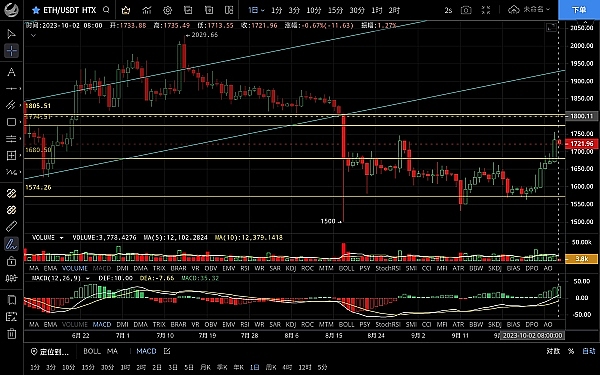
Task: Switch sub-chart to KDJ indicator tab
Action: coord(291,324)
